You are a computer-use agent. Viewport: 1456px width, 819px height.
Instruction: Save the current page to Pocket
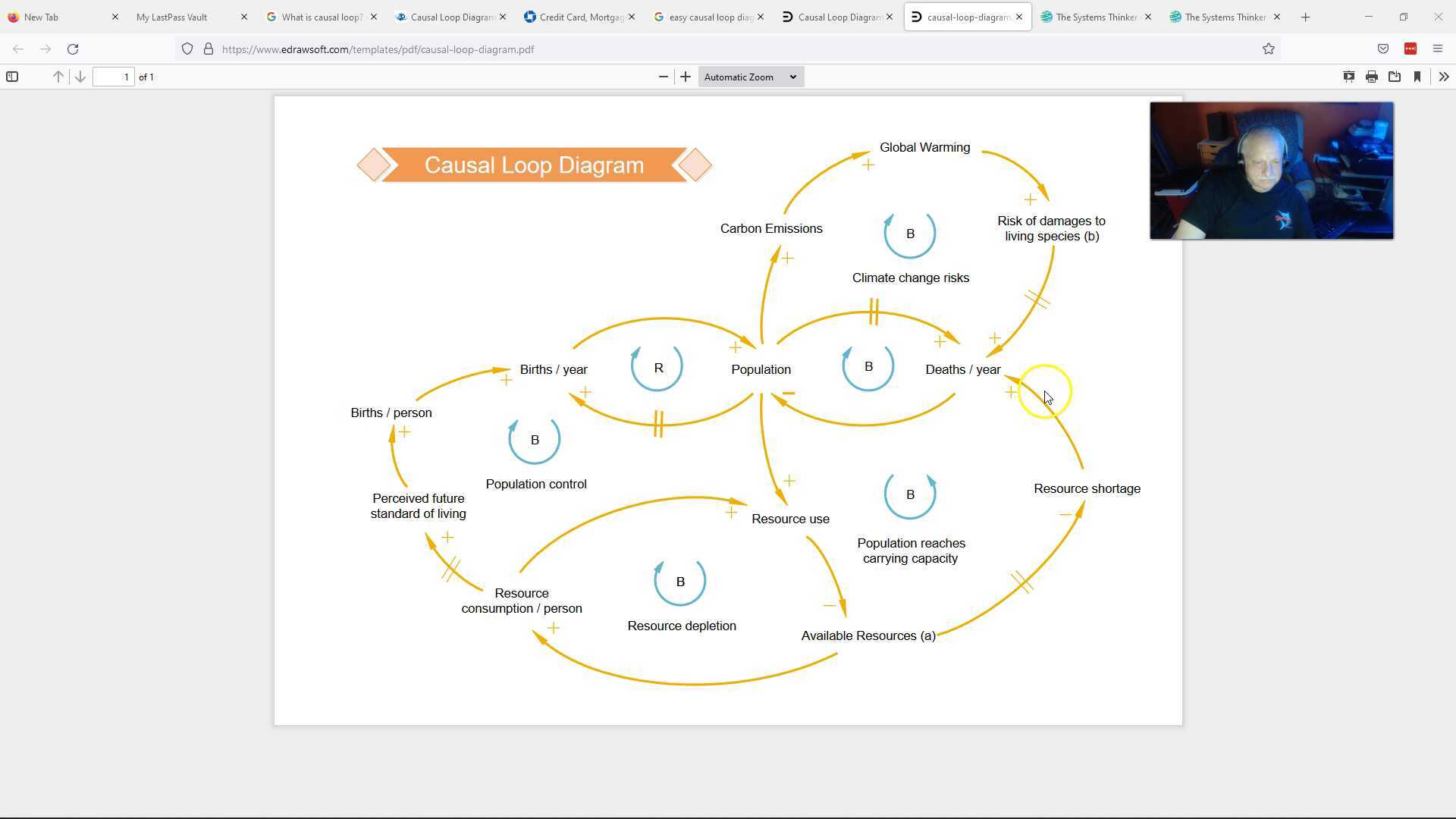1382,49
